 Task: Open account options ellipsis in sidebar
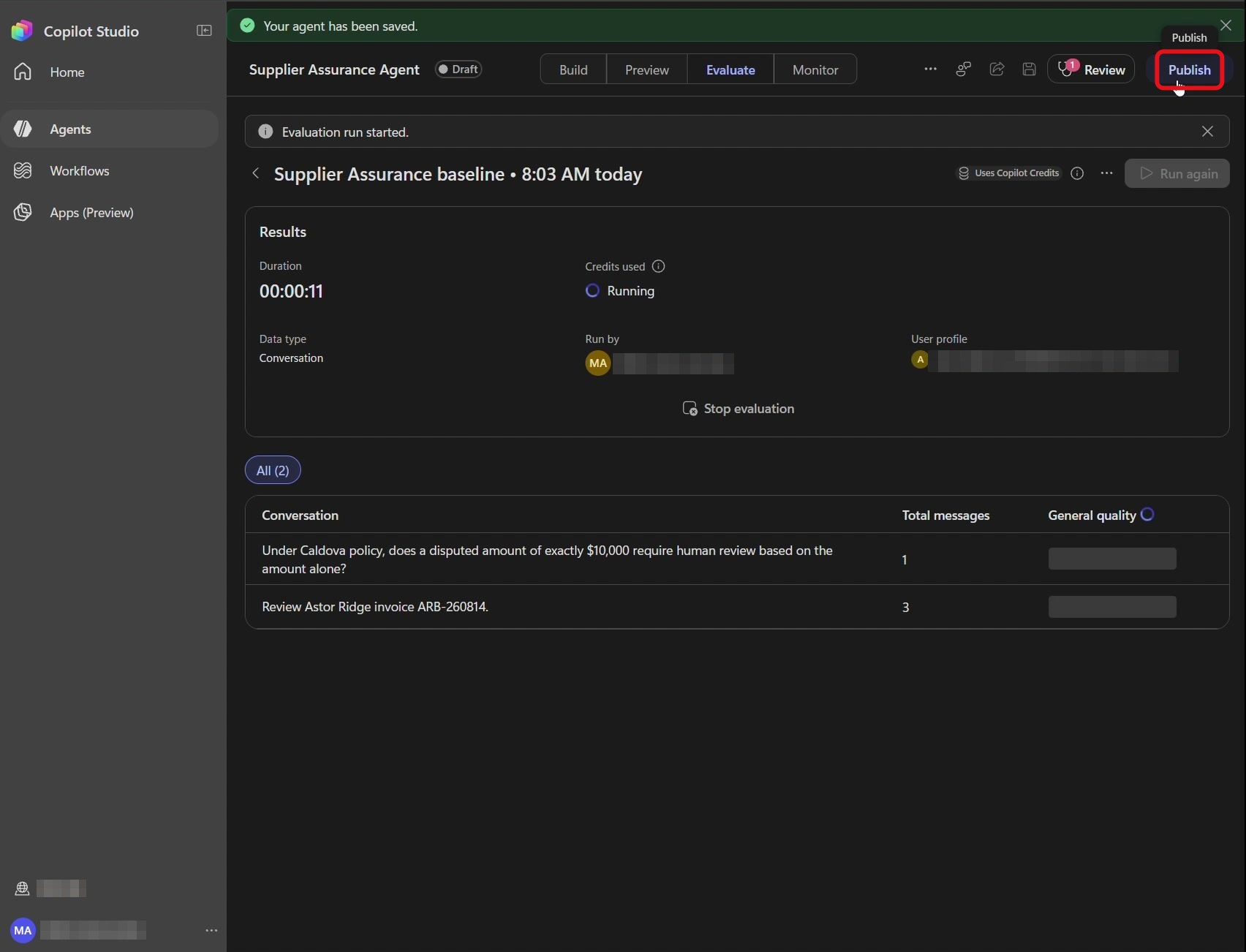pyautogui.click(x=211, y=930)
